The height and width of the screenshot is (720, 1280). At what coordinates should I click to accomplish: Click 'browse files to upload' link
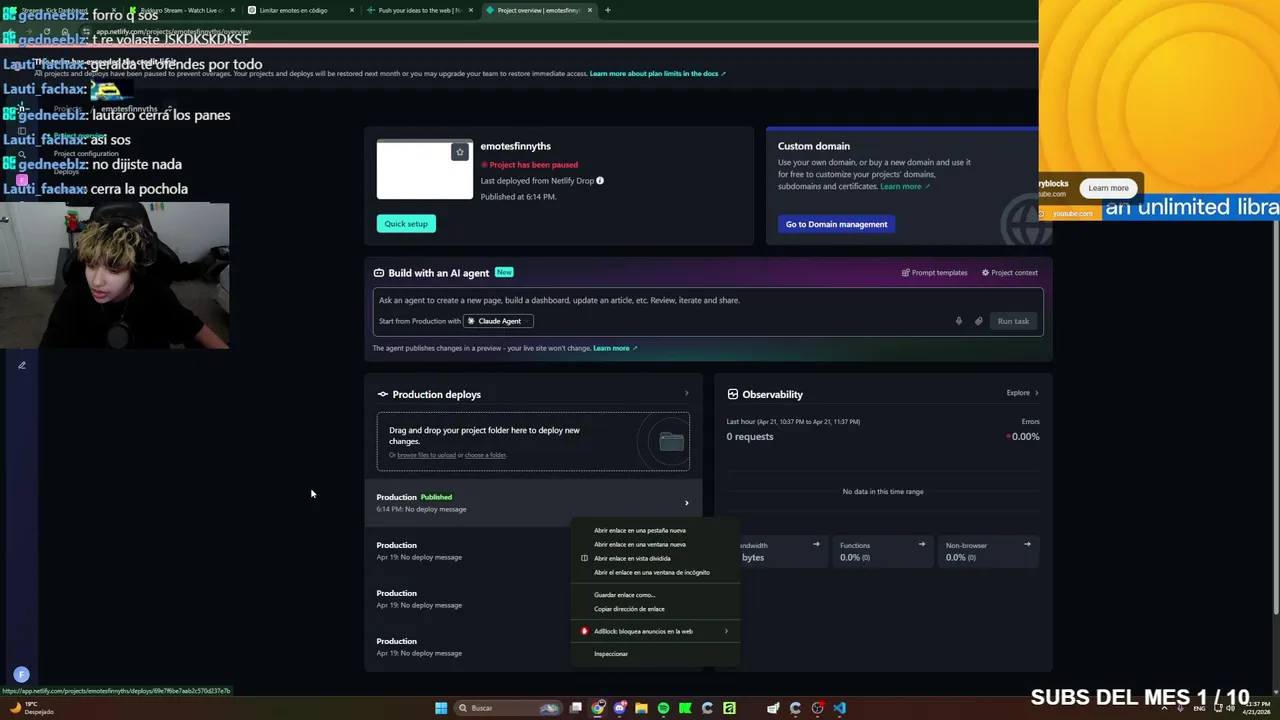pyautogui.click(x=426, y=455)
